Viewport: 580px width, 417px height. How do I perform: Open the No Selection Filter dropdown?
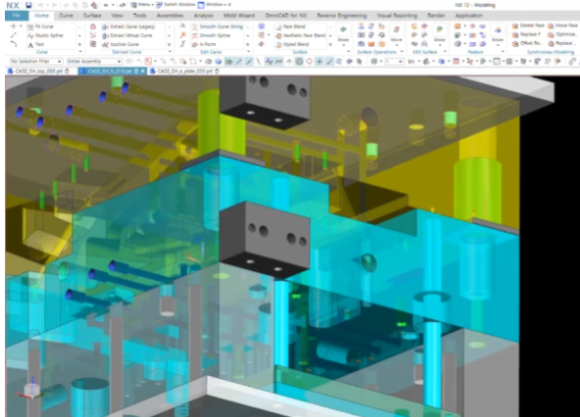pos(36,61)
